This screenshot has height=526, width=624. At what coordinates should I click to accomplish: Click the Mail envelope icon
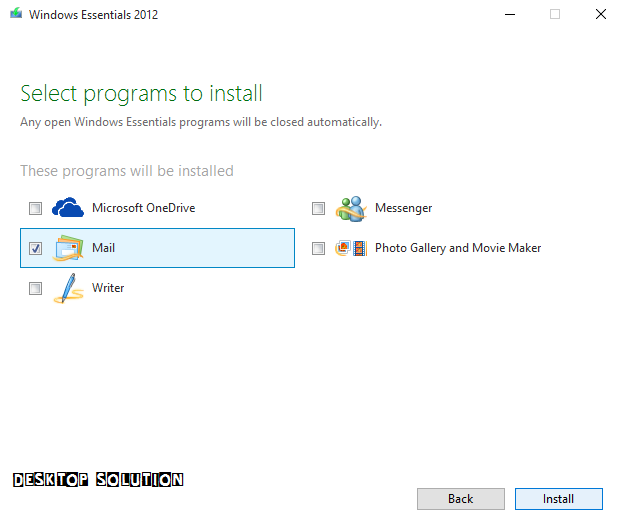tap(68, 248)
